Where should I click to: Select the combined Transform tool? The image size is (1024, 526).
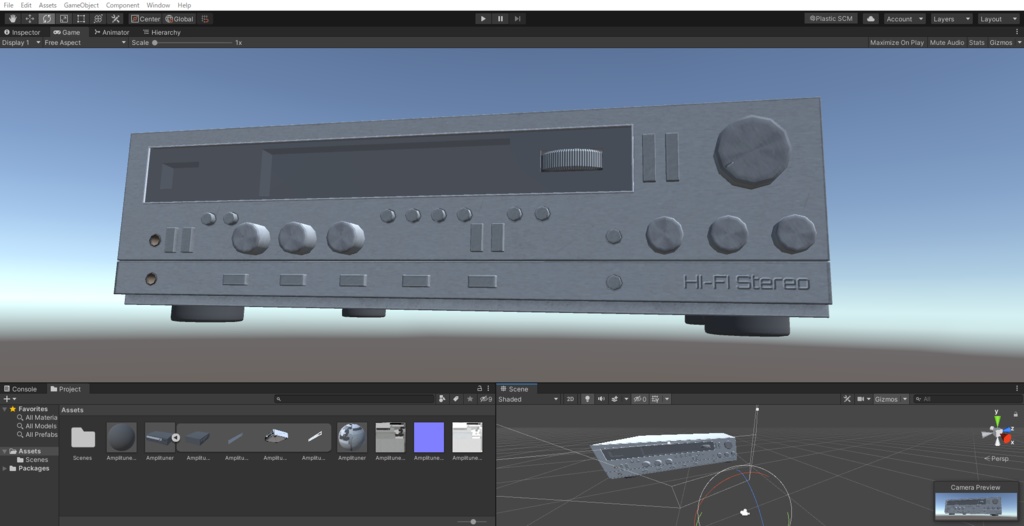point(98,19)
